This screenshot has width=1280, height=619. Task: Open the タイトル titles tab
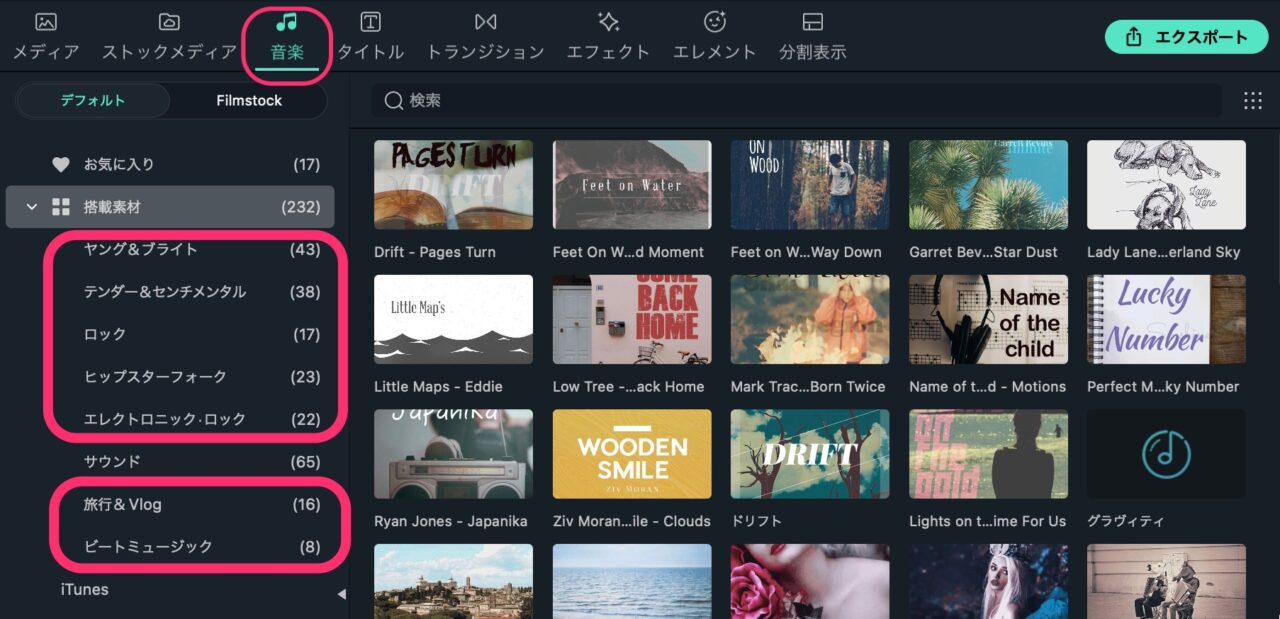coord(370,37)
